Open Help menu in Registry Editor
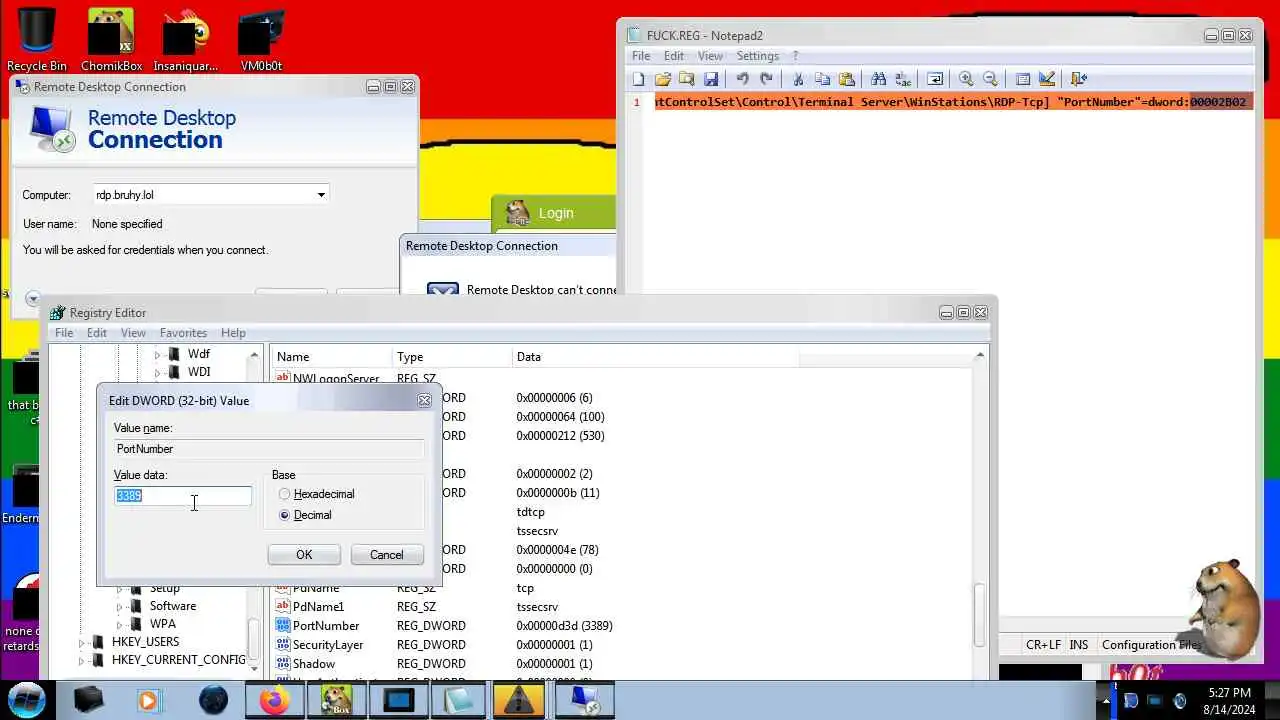Screen dimensions: 1280x720 [233, 333]
